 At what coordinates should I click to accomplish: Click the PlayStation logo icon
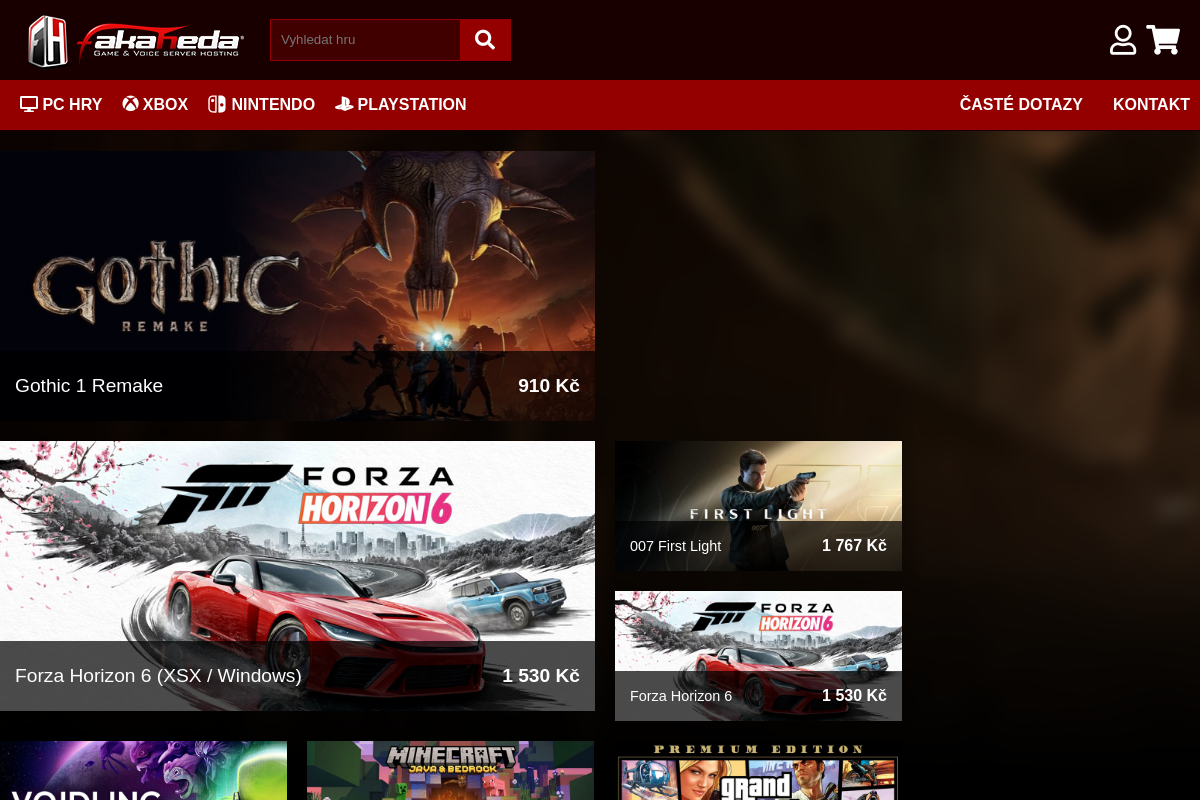click(x=344, y=104)
